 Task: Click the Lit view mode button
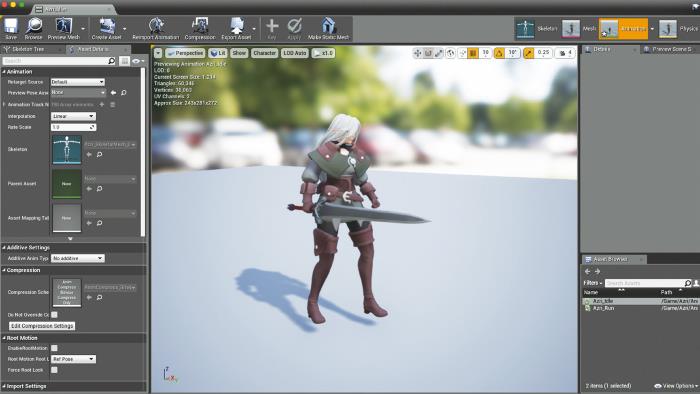[218, 53]
